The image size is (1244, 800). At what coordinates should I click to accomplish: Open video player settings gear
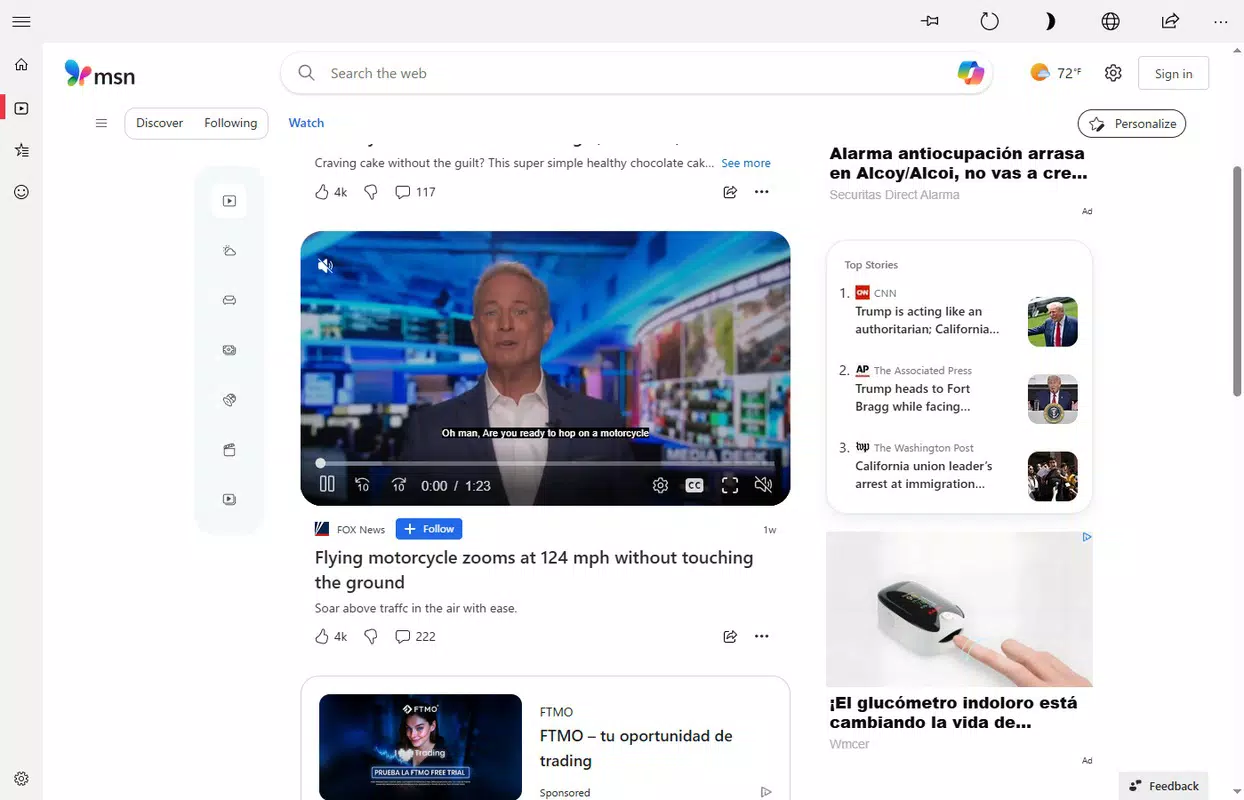[x=660, y=485]
